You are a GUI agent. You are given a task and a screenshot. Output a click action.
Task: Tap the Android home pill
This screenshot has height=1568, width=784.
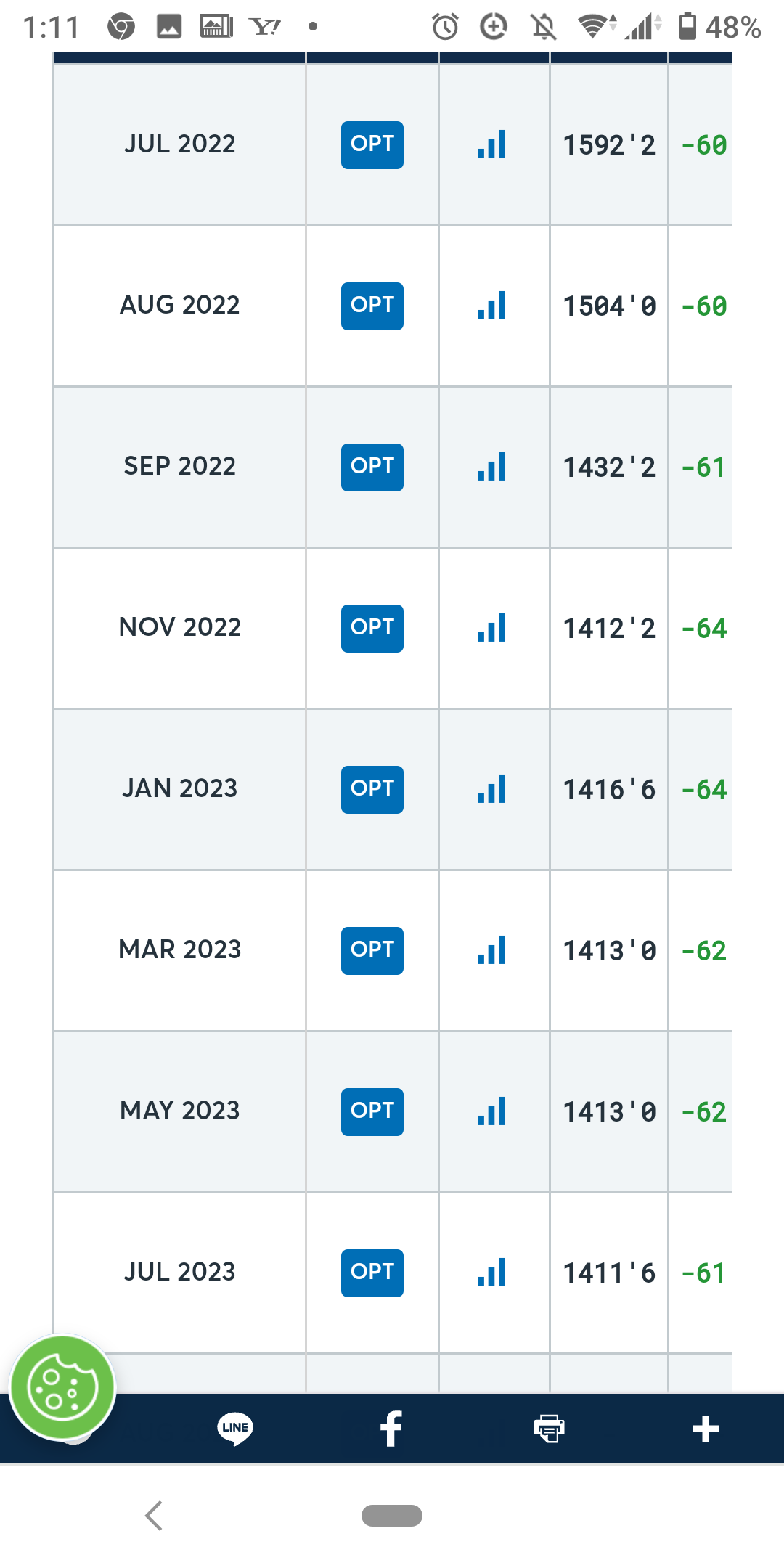click(392, 1516)
